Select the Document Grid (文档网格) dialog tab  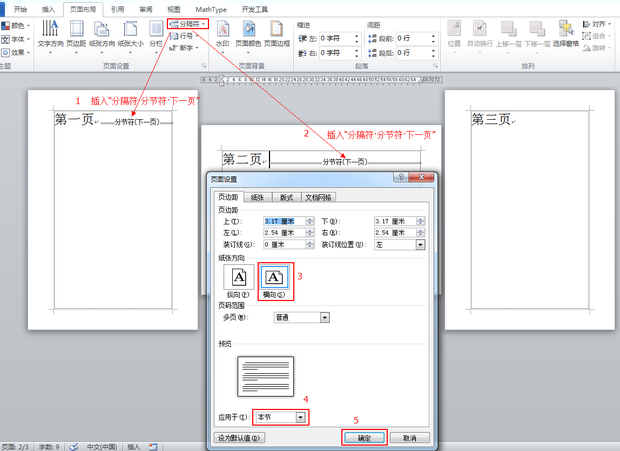(x=318, y=197)
